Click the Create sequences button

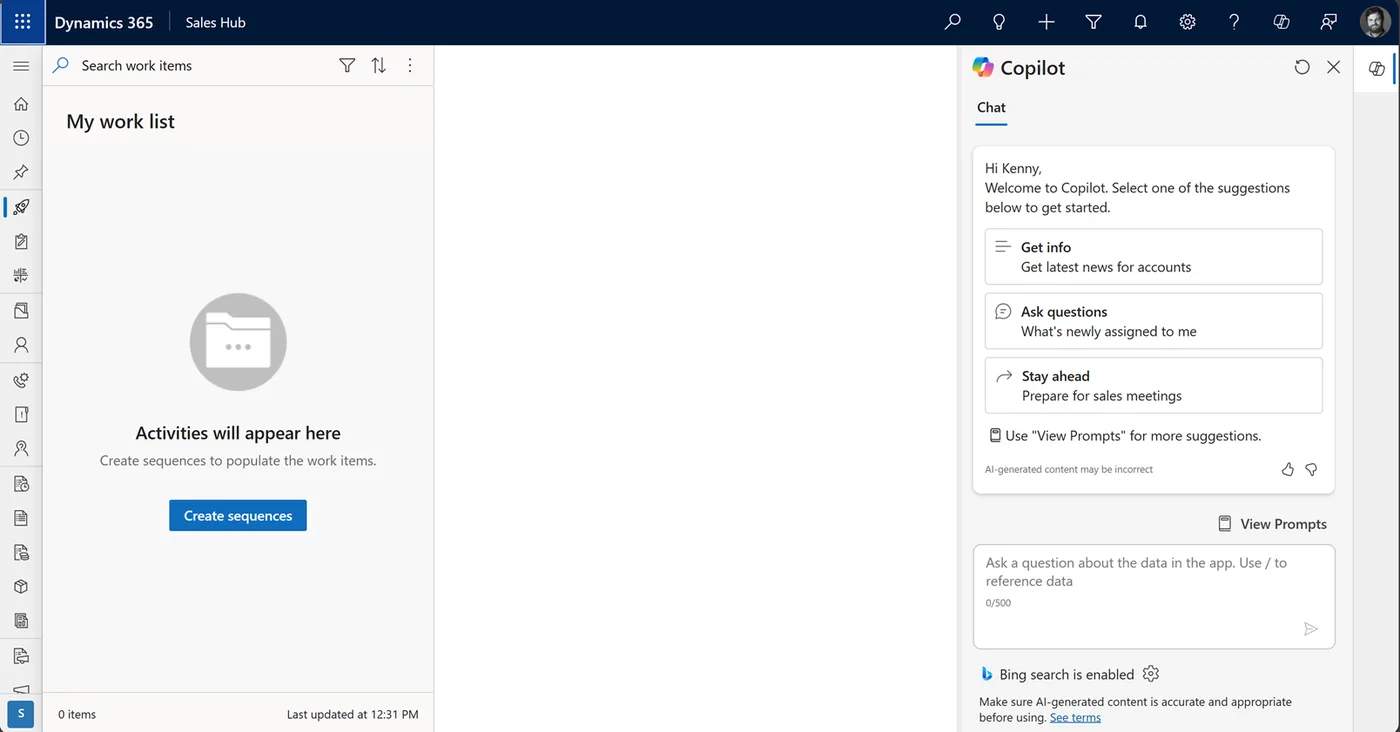[238, 516]
